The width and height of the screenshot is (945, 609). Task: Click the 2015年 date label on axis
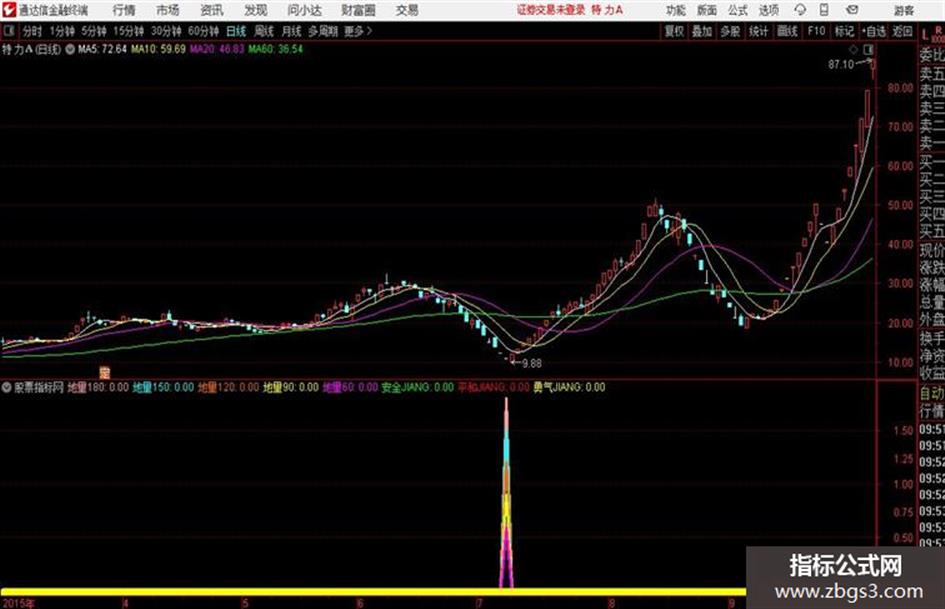[x=18, y=603]
